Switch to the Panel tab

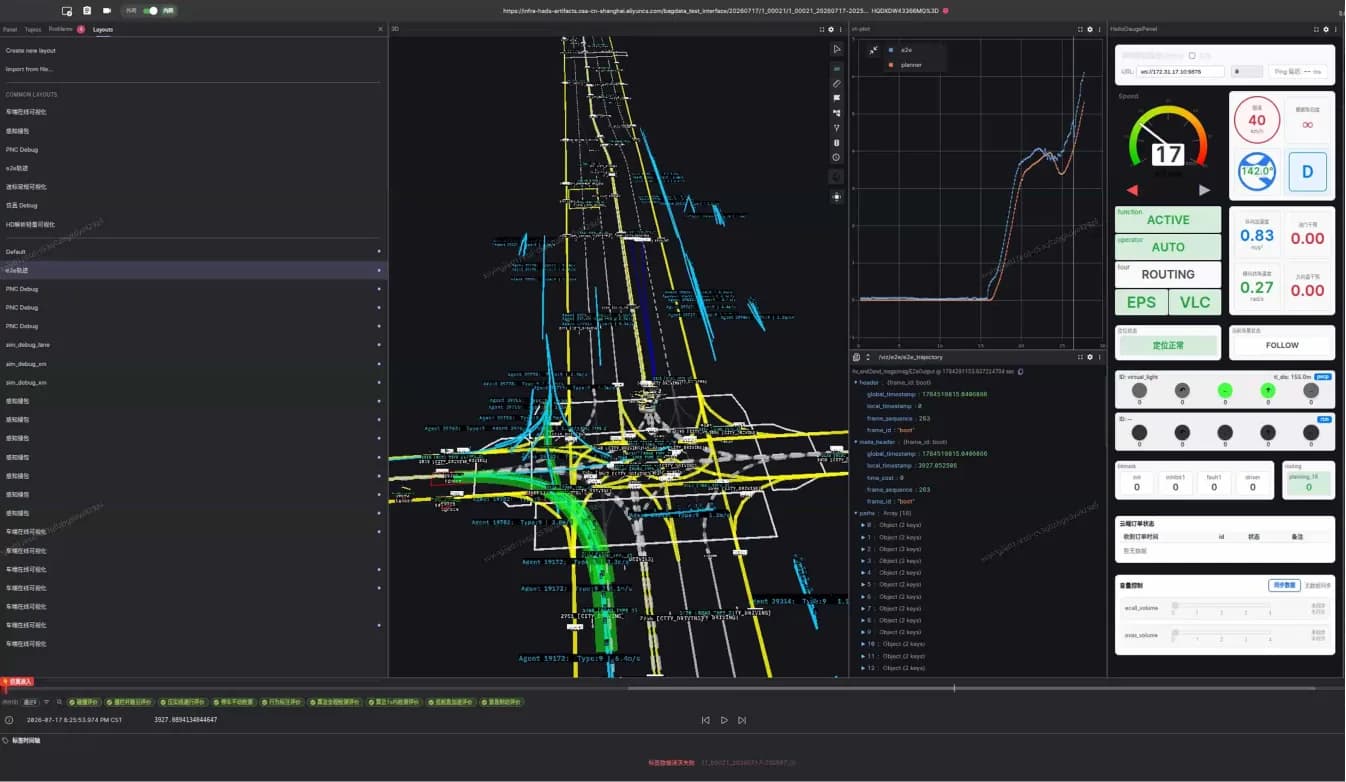click(10, 29)
